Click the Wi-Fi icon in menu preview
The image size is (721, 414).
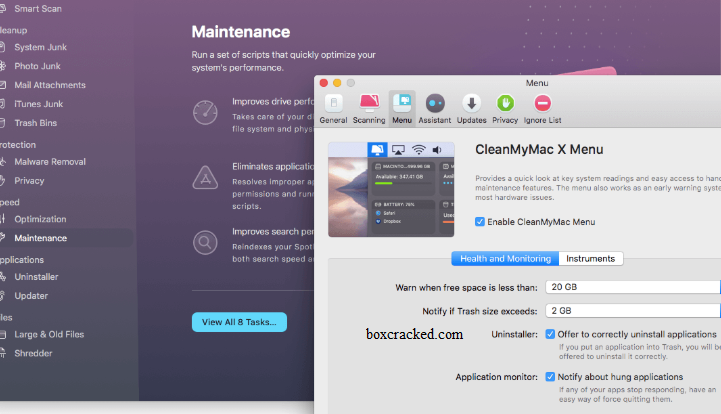[x=418, y=150]
